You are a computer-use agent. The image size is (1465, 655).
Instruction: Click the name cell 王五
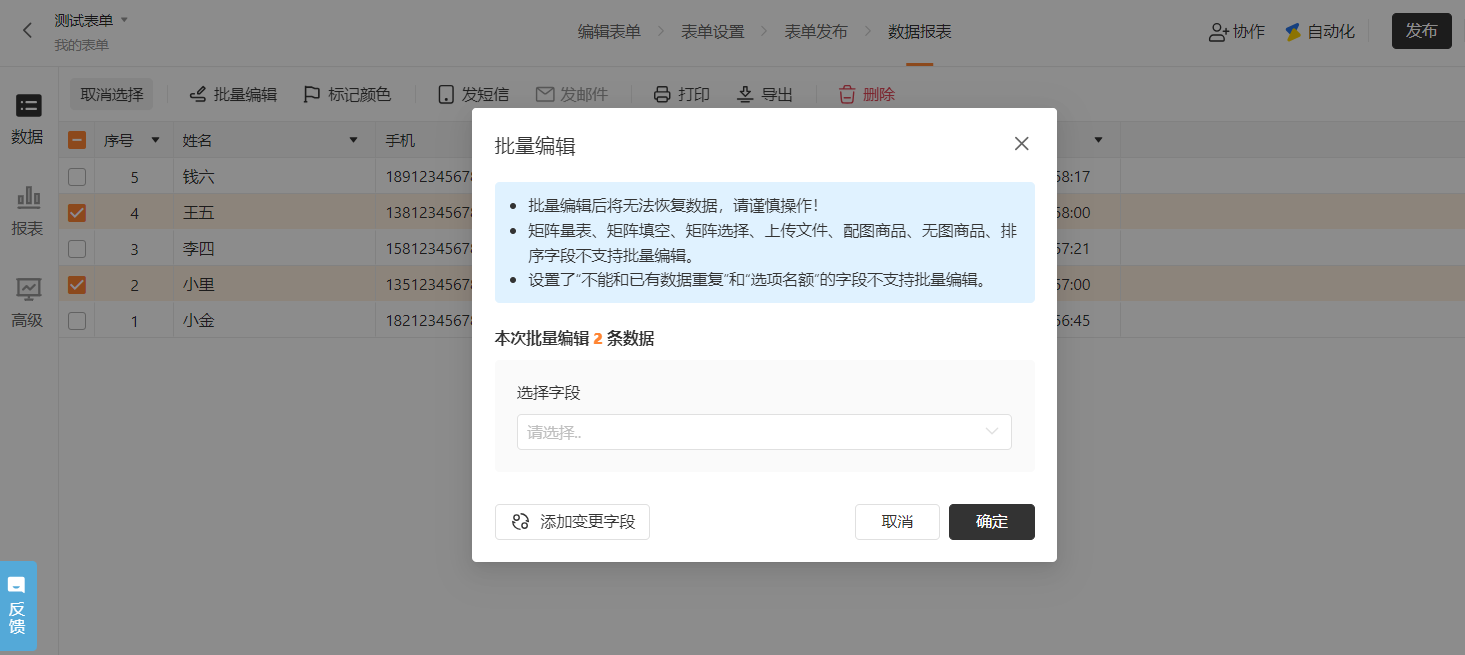[198, 213]
